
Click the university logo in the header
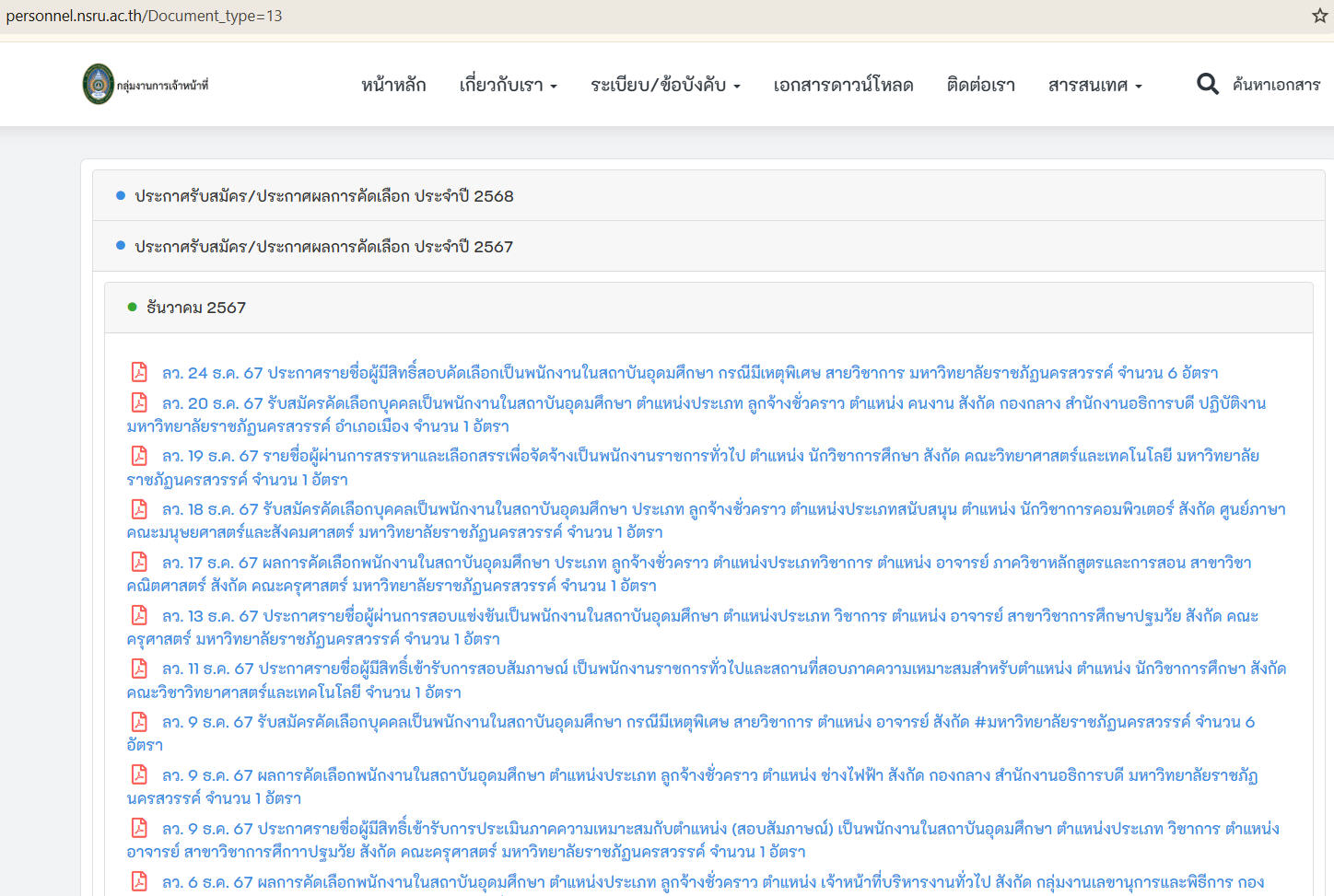(99, 85)
